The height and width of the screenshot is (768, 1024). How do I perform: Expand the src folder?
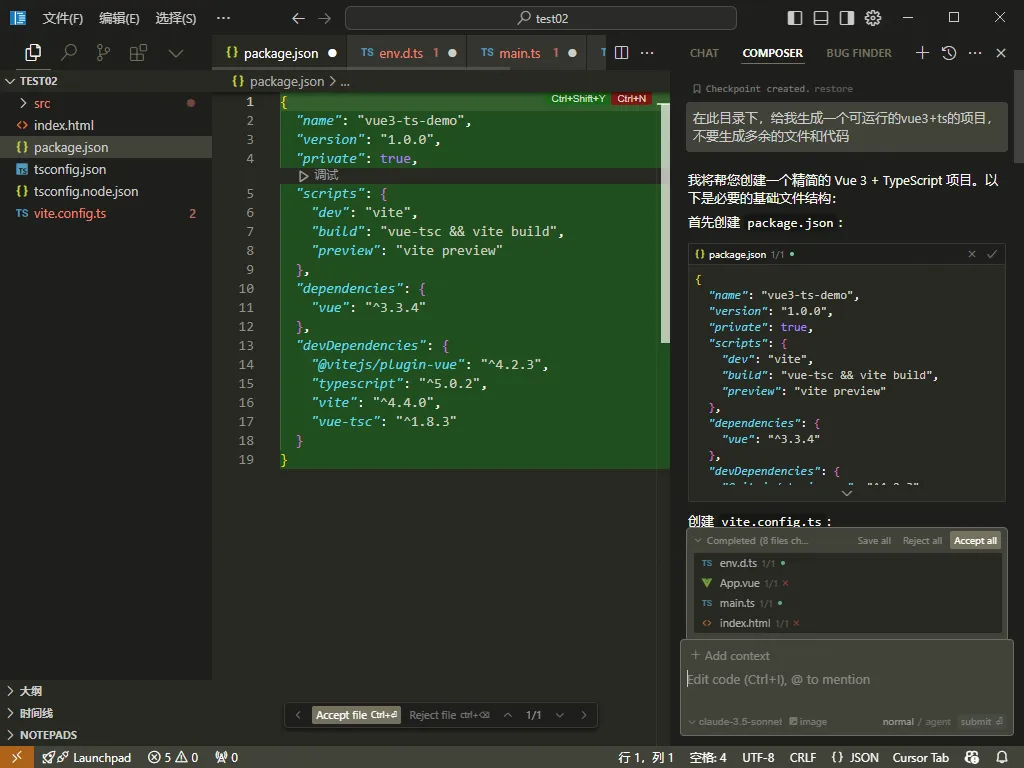[41, 103]
